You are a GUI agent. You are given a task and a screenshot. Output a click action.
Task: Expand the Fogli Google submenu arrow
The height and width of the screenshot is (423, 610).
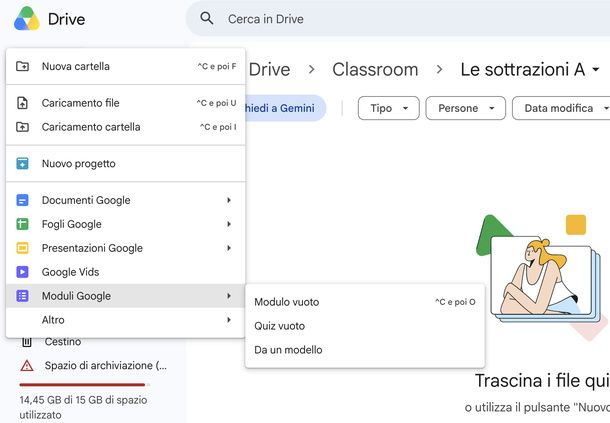click(x=229, y=224)
